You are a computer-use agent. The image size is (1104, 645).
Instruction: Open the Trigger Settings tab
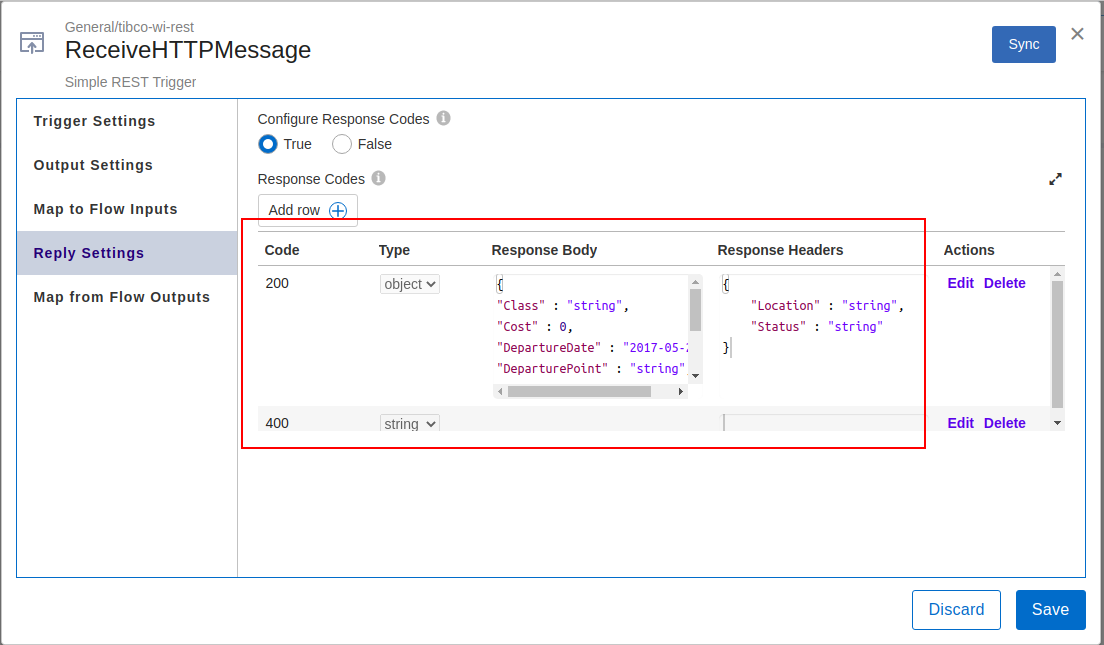(95, 121)
